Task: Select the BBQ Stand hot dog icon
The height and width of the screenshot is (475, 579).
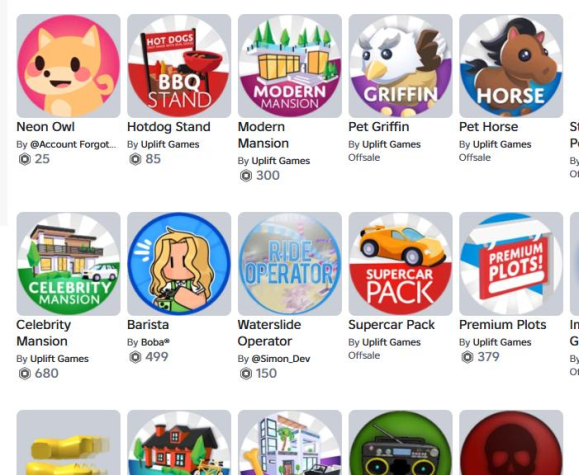Action: pyautogui.click(x=179, y=66)
